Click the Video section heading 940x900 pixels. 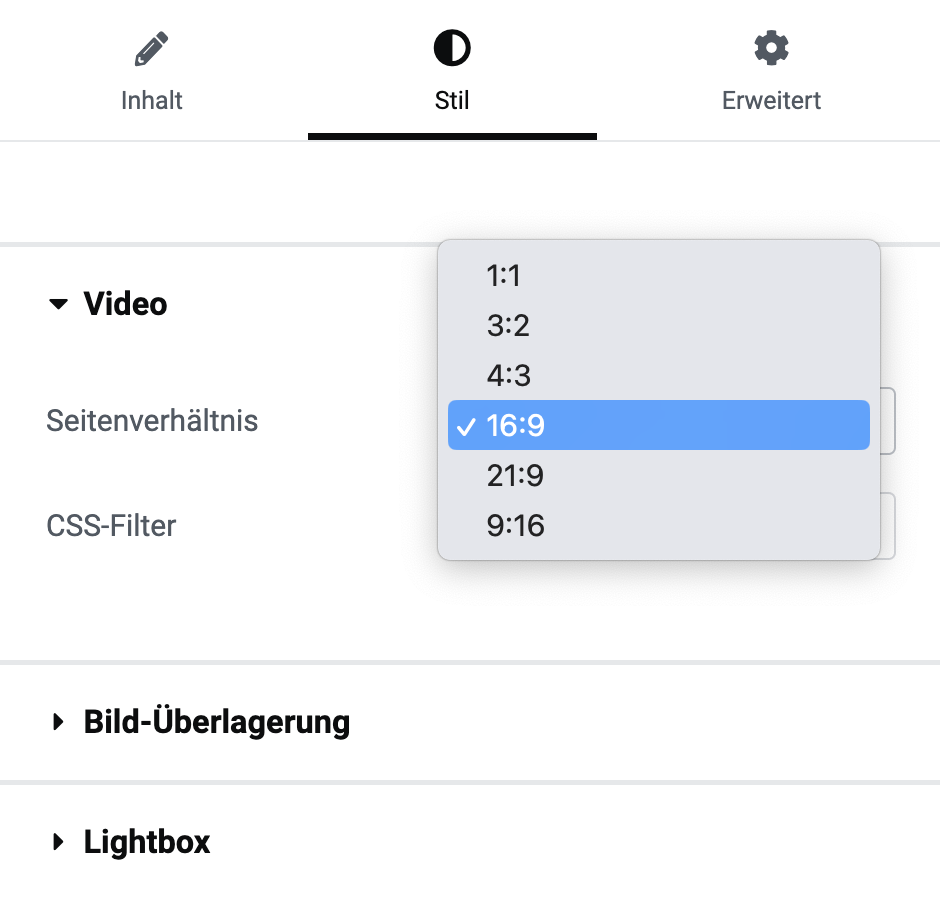pyautogui.click(x=125, y=303)
